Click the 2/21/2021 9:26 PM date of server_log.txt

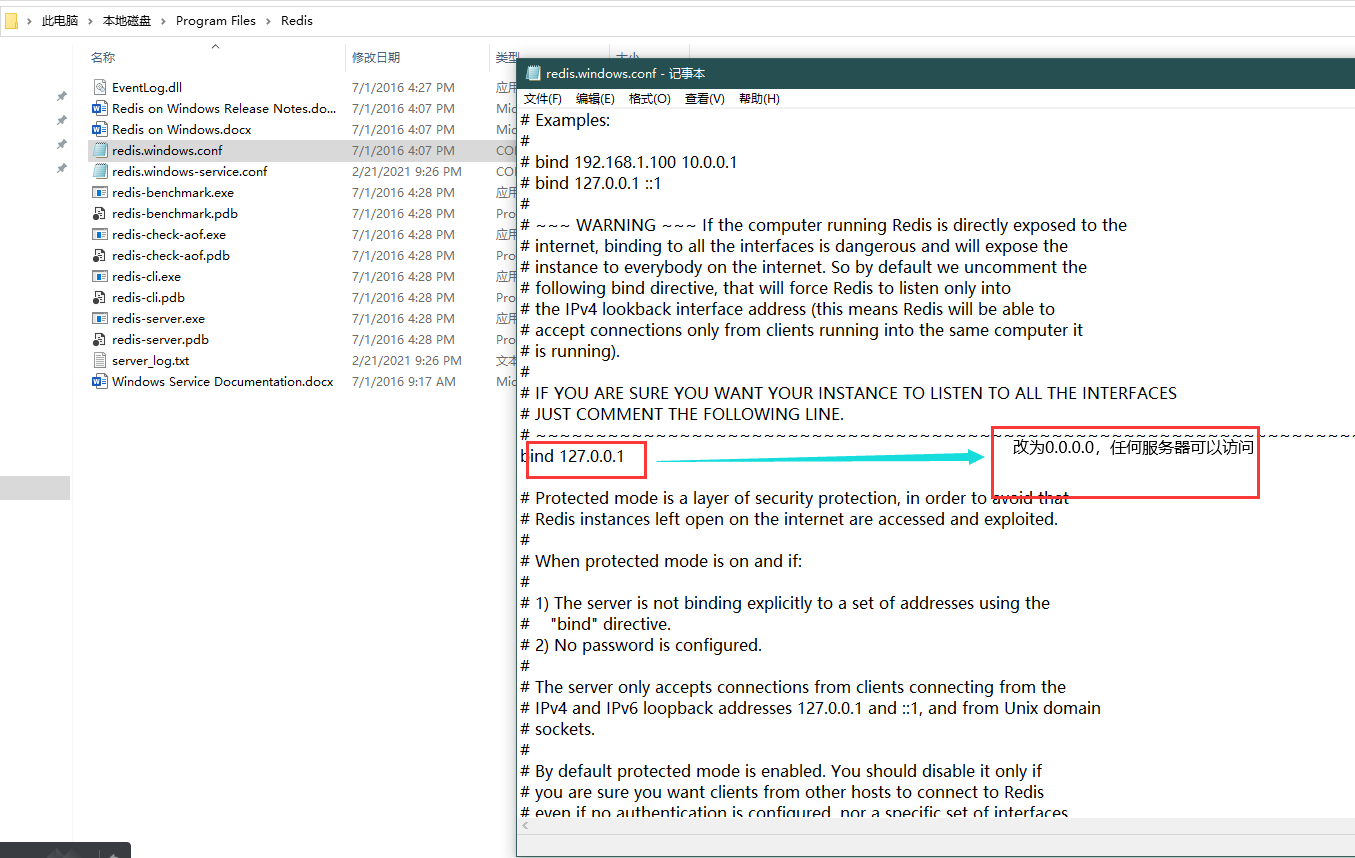pyautogui.click(x=407, y=360)
